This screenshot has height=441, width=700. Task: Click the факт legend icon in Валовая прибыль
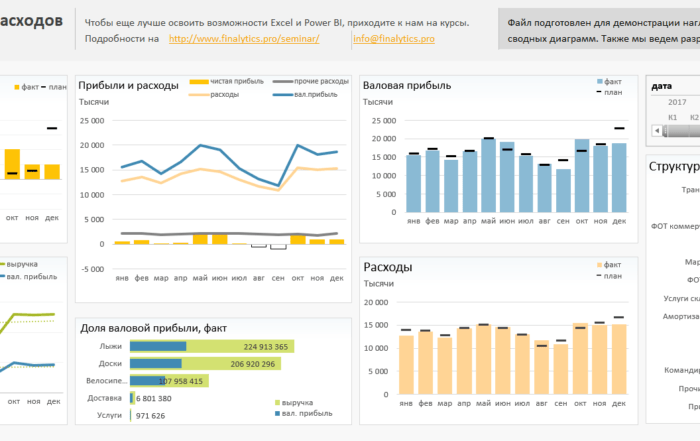coord(600,82)
